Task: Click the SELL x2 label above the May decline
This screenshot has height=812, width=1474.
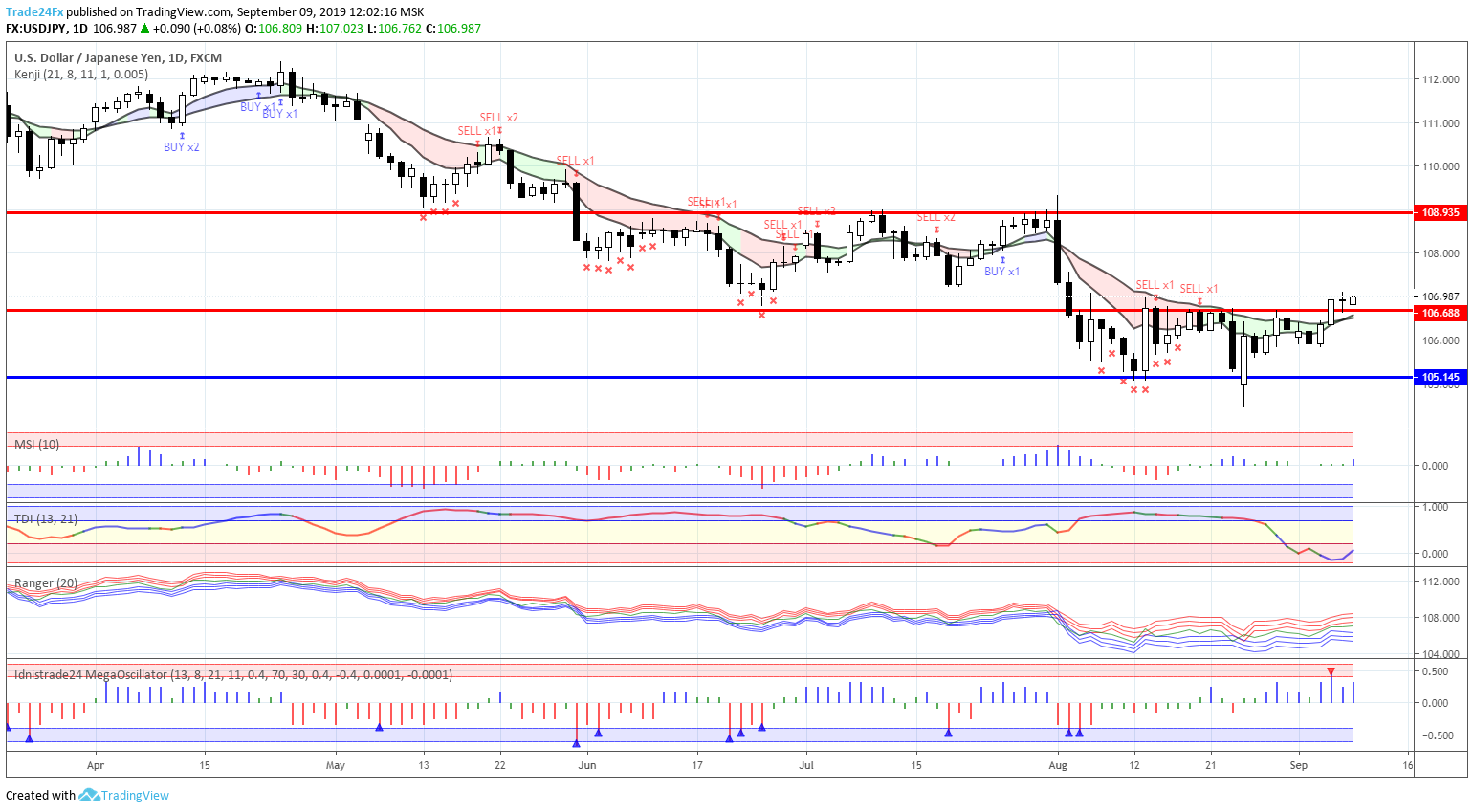Action: point(499,118)
